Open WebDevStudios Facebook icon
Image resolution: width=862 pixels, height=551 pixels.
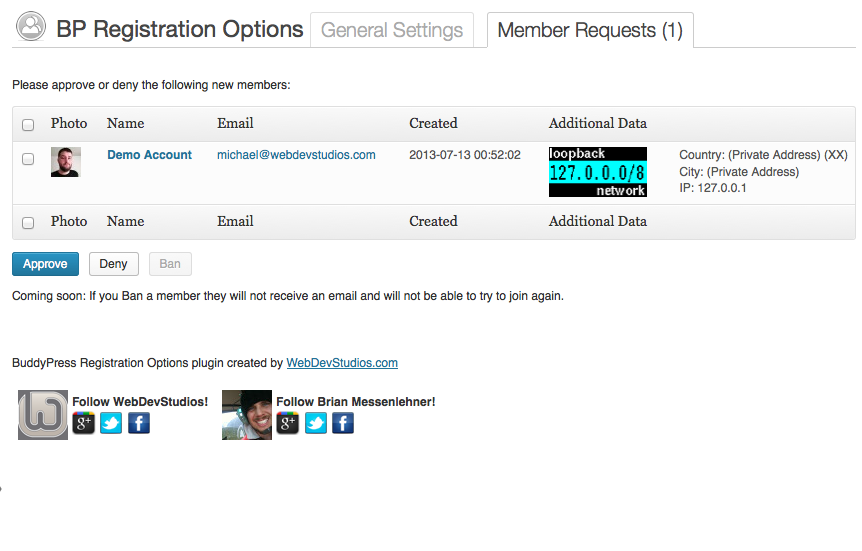point(139,423)
